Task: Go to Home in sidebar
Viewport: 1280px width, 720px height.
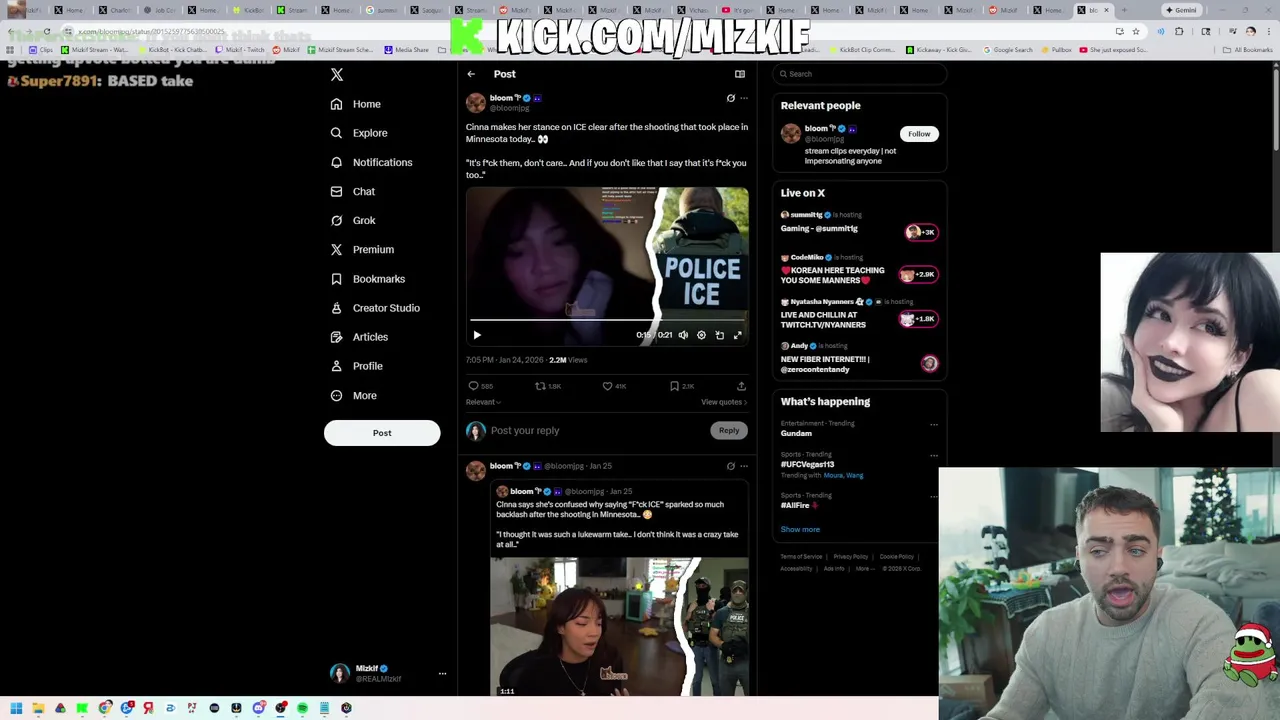Action: 356,104
